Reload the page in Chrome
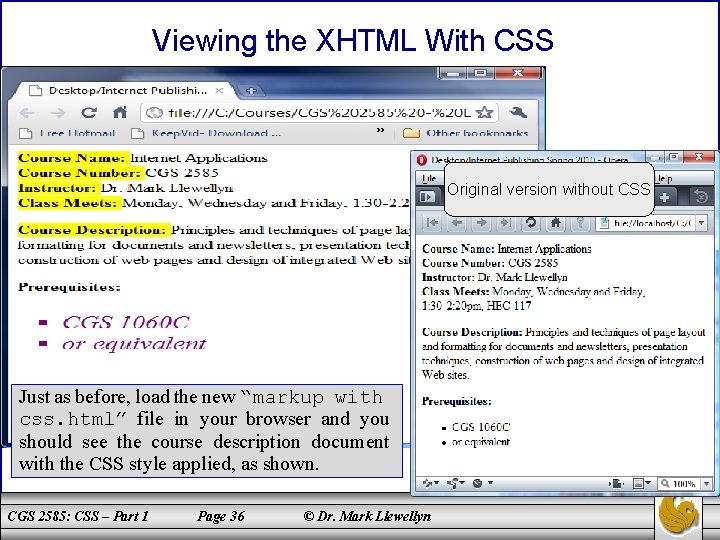 click(x=89, y=112)
